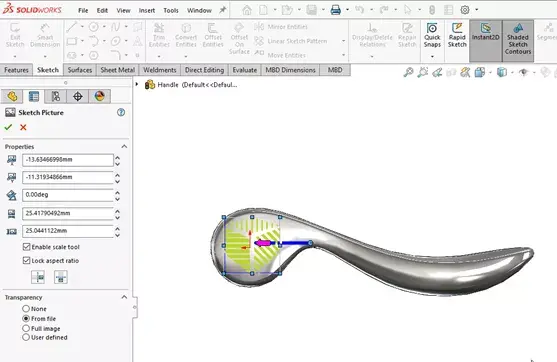The width and height of the screenshot is (557, 362).
Task: Collapse the Transparency section
Action: (124, 297)
